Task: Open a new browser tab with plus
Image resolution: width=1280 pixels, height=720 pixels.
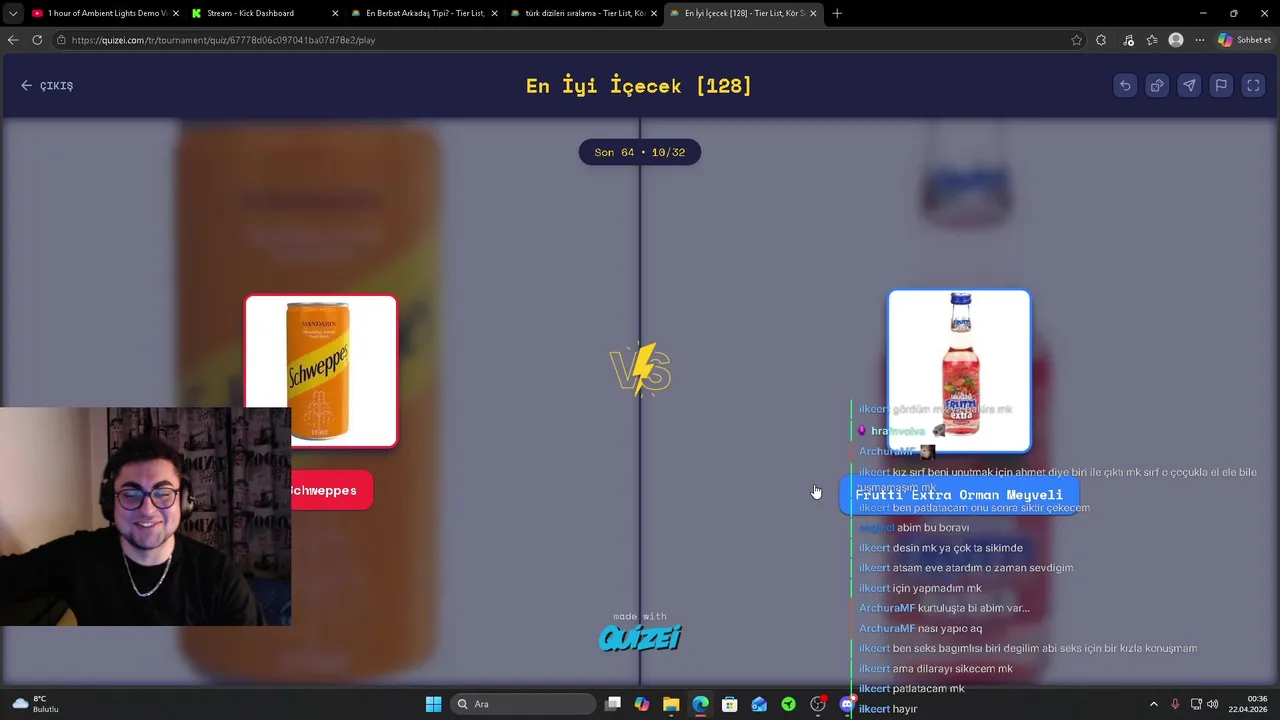Action: [837, 13]
